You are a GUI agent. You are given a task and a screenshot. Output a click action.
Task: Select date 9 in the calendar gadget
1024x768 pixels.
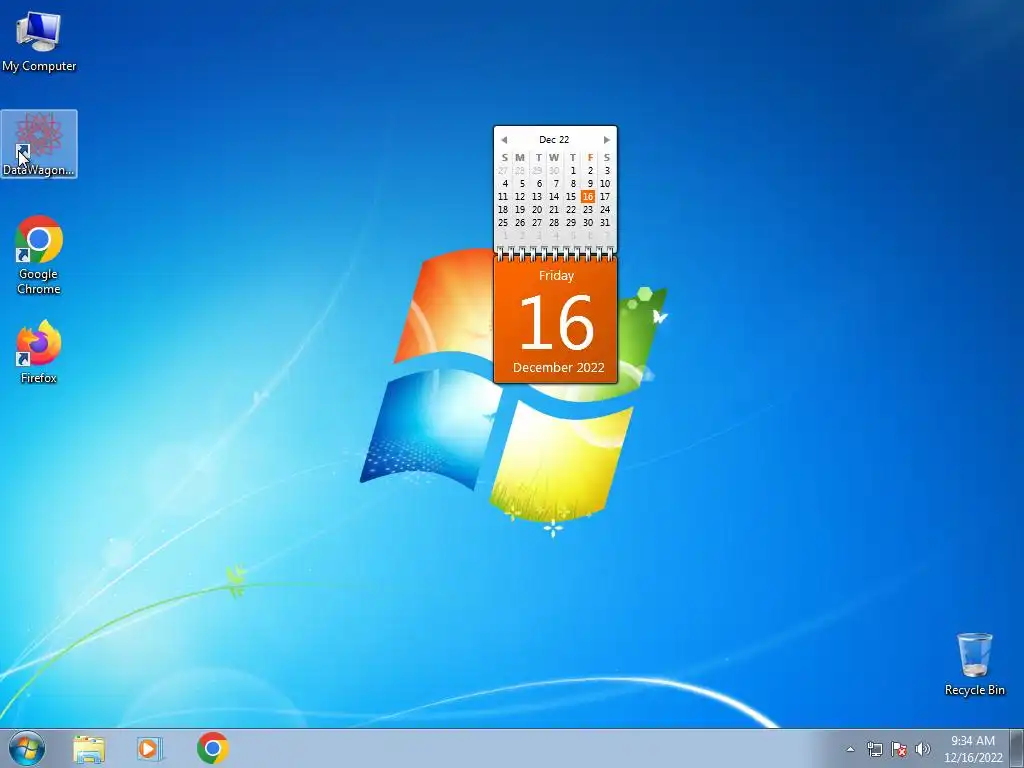point(590,184)
